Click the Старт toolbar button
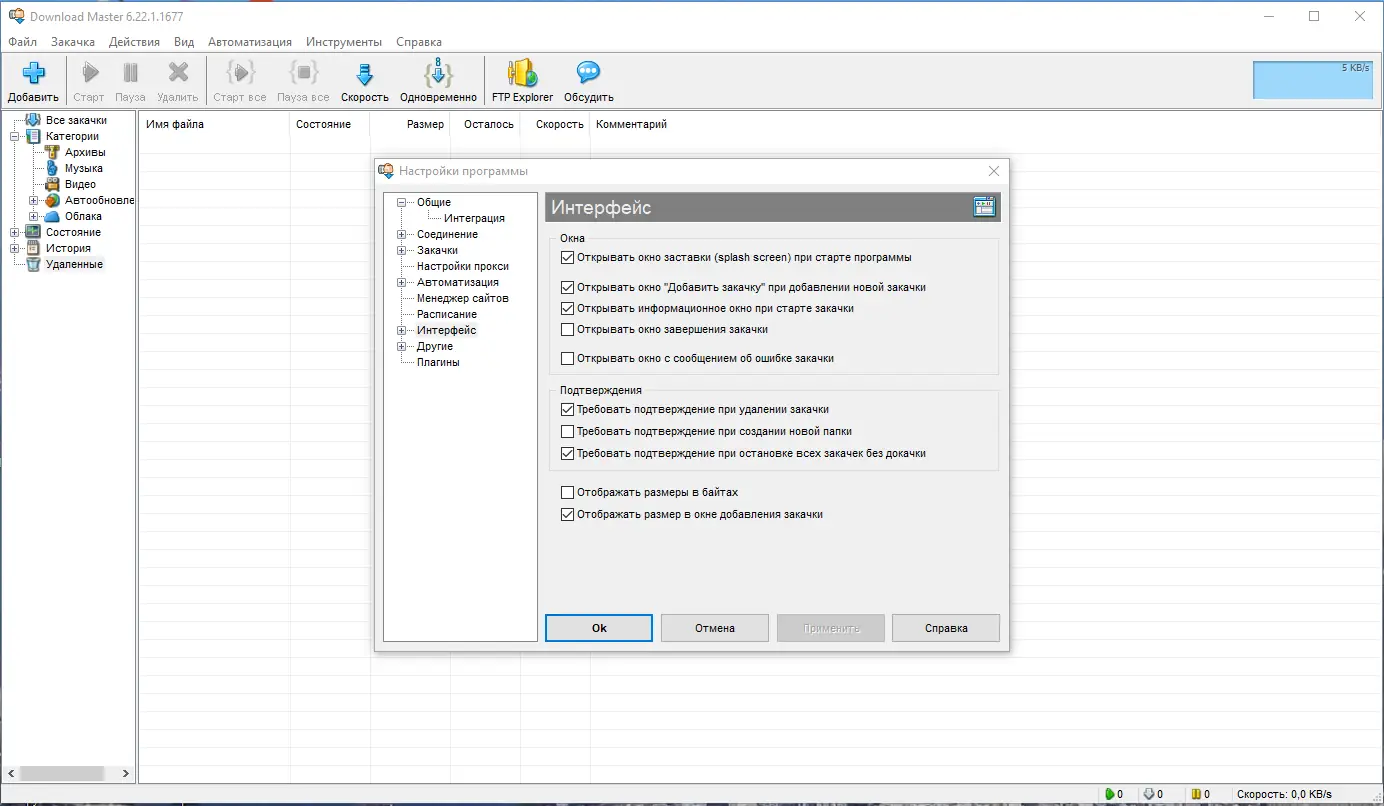The image size is (1384, 806). click(89, 81)
